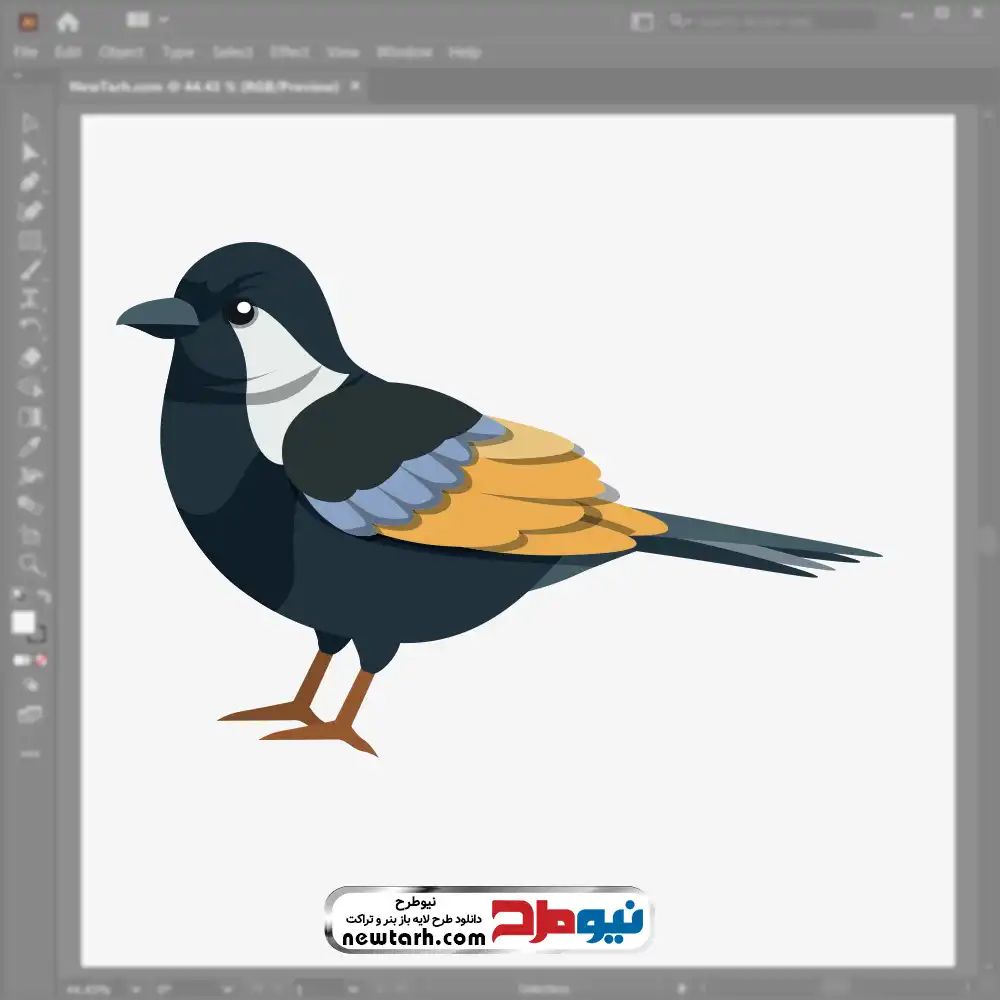This screenshot has height=1000, width=1000.
Task: Click the search field in top bar
Action: (770, 21)
